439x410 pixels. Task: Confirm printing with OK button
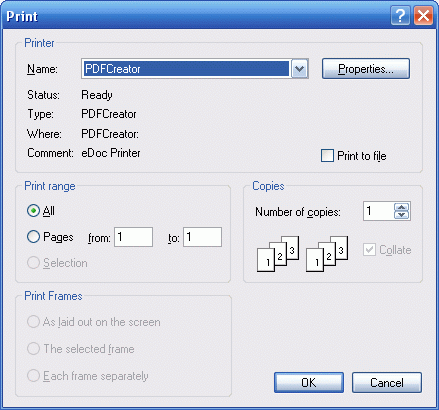[309, 383]
